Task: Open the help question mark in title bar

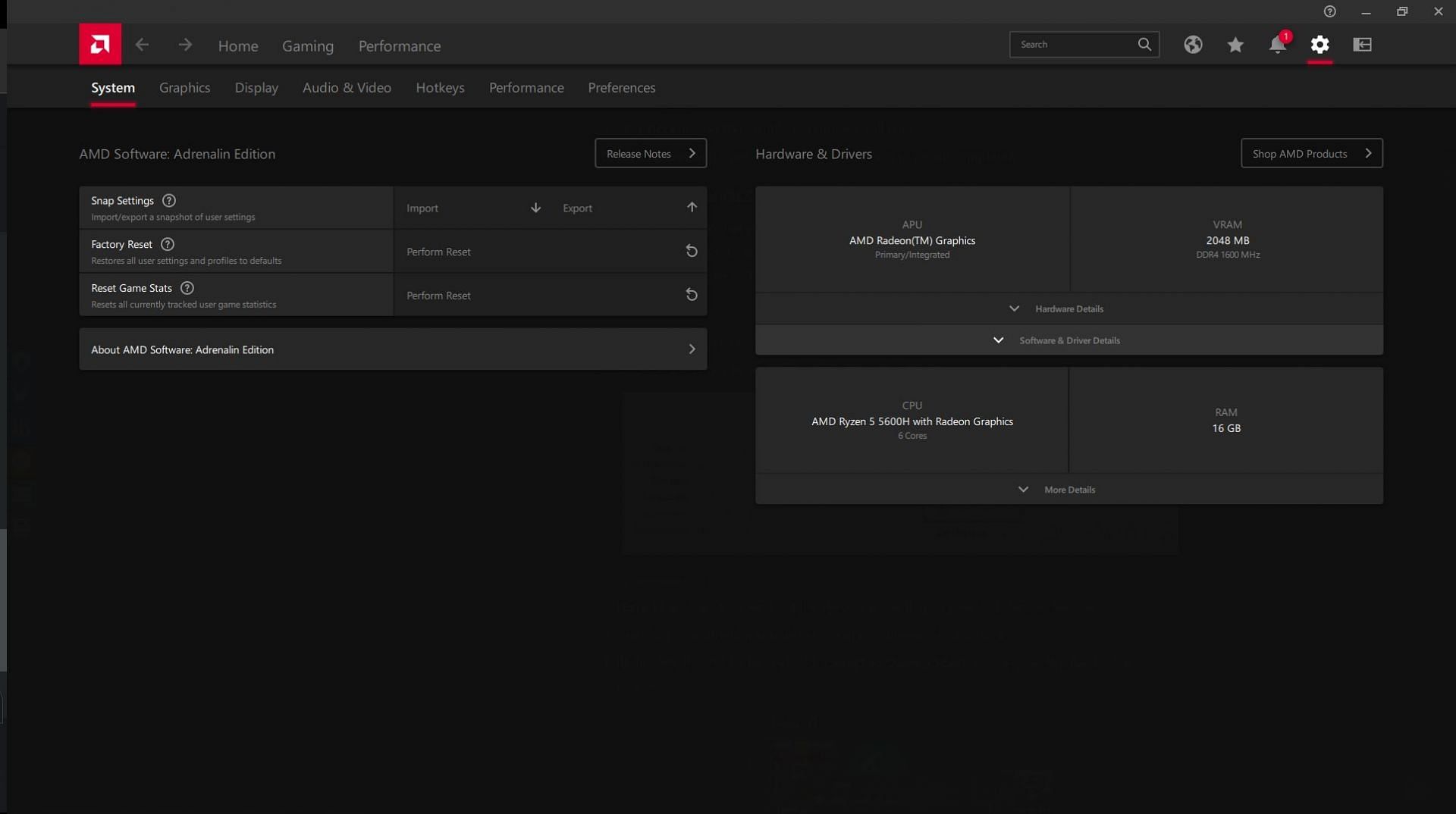Action: pos(1329,11)
